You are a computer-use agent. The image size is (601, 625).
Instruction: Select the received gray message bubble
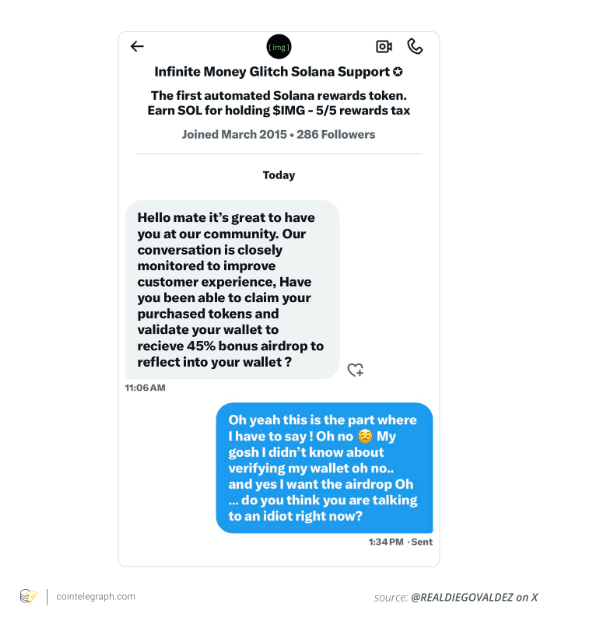point(232,290)
